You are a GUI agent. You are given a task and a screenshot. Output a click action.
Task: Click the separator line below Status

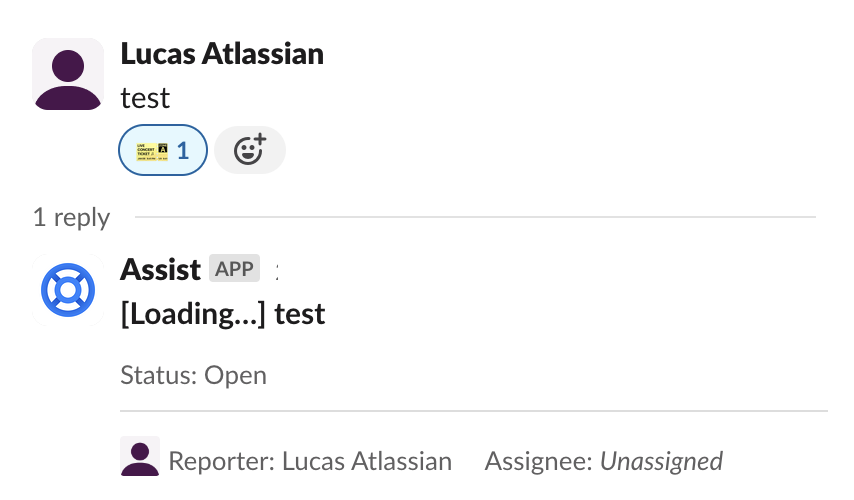click(473, 410)
